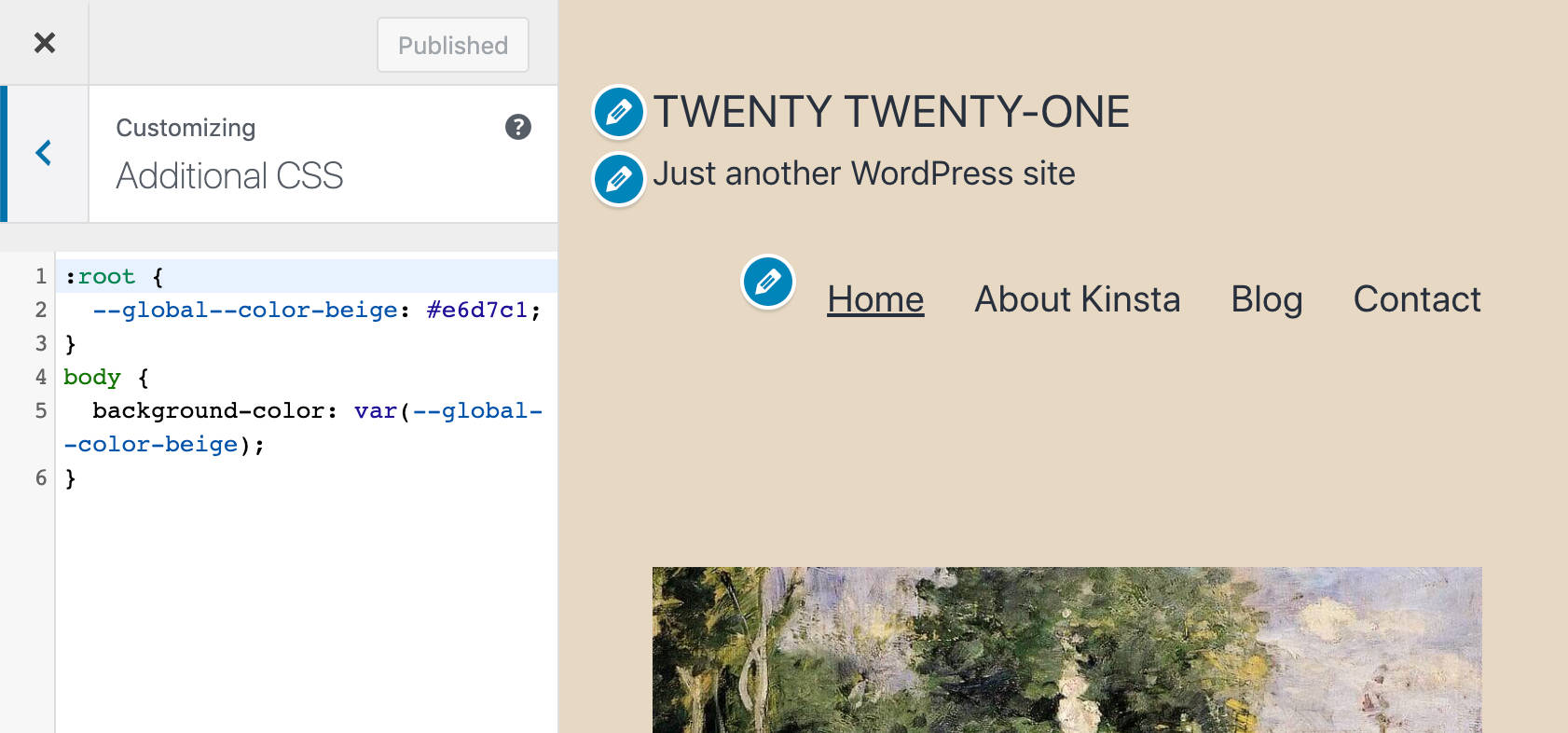1568x733 pixels.
Task: Click the pencil edit icon beside the tagline
Action: [619, 179]
